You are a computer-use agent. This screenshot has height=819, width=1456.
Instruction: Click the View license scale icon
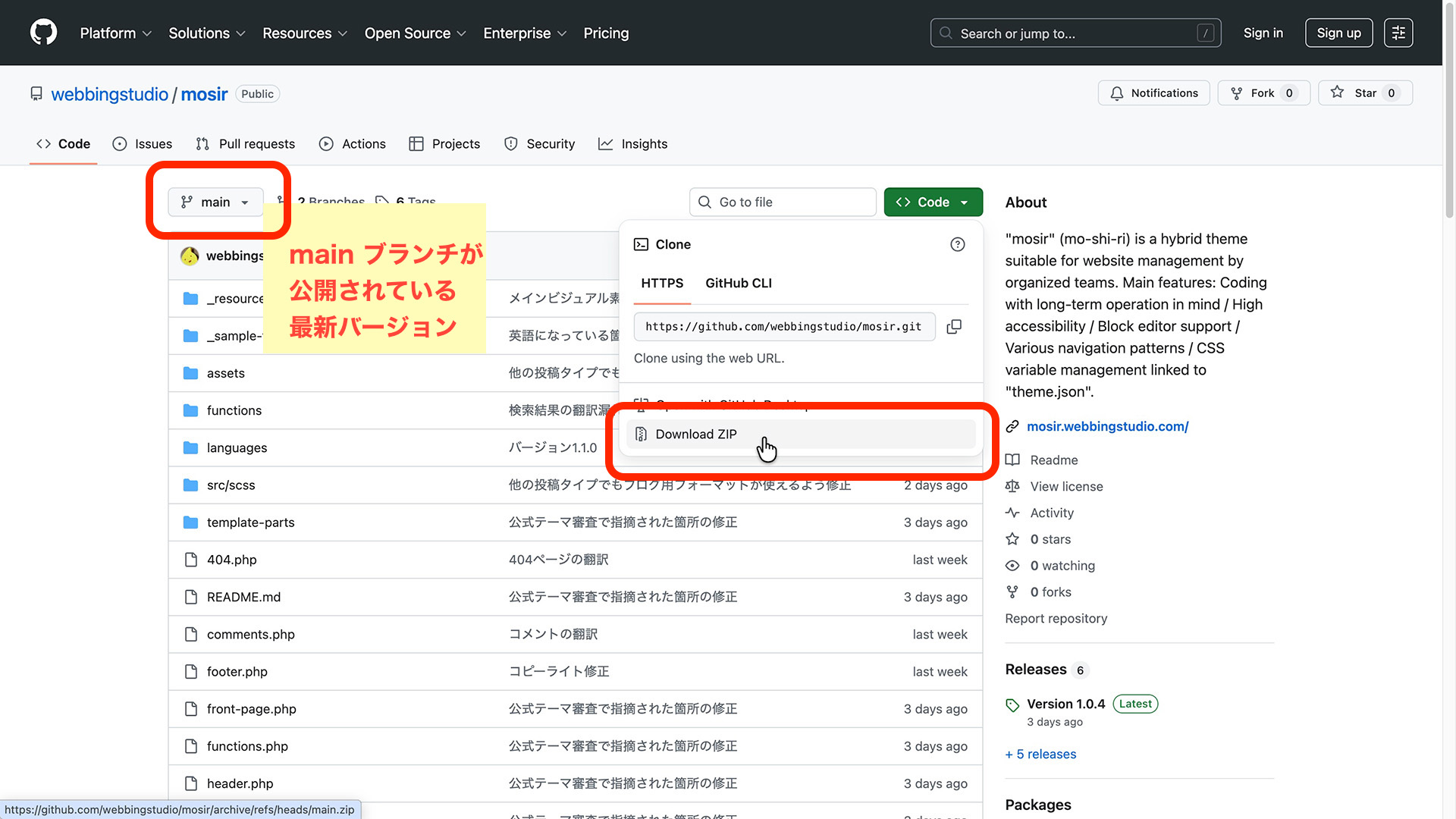(1012, 486)
